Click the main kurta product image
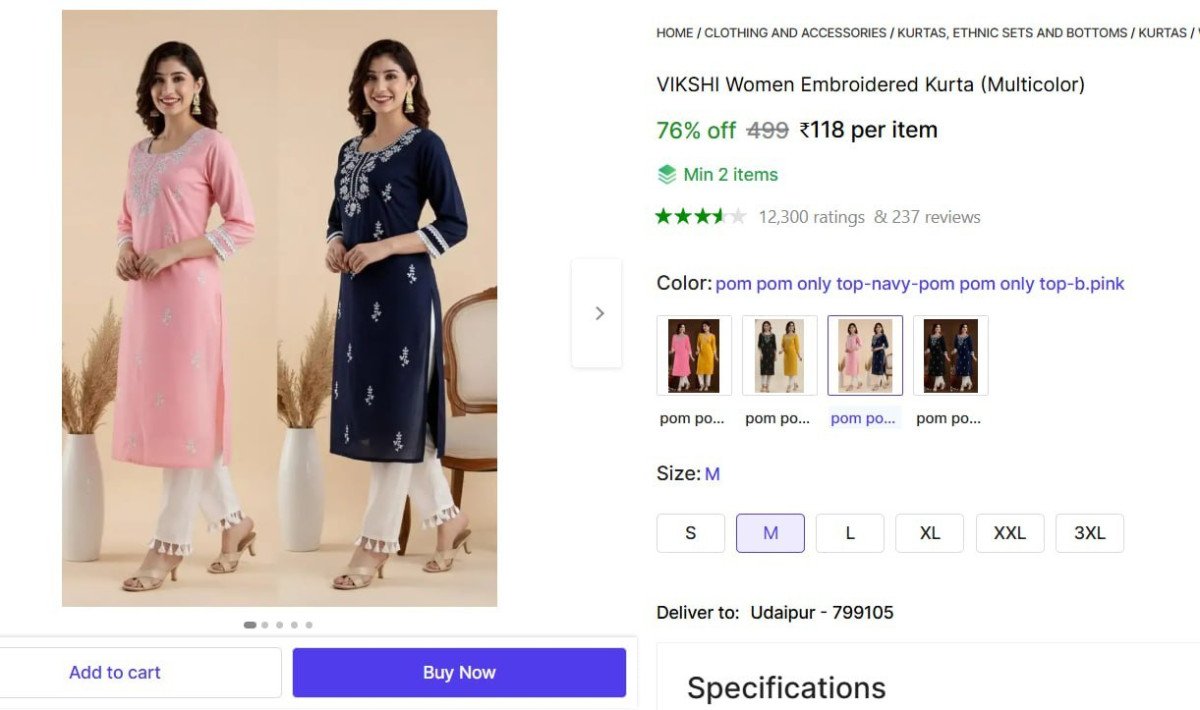Screen dimensions: 1200x710 click(x=279, y=308)
